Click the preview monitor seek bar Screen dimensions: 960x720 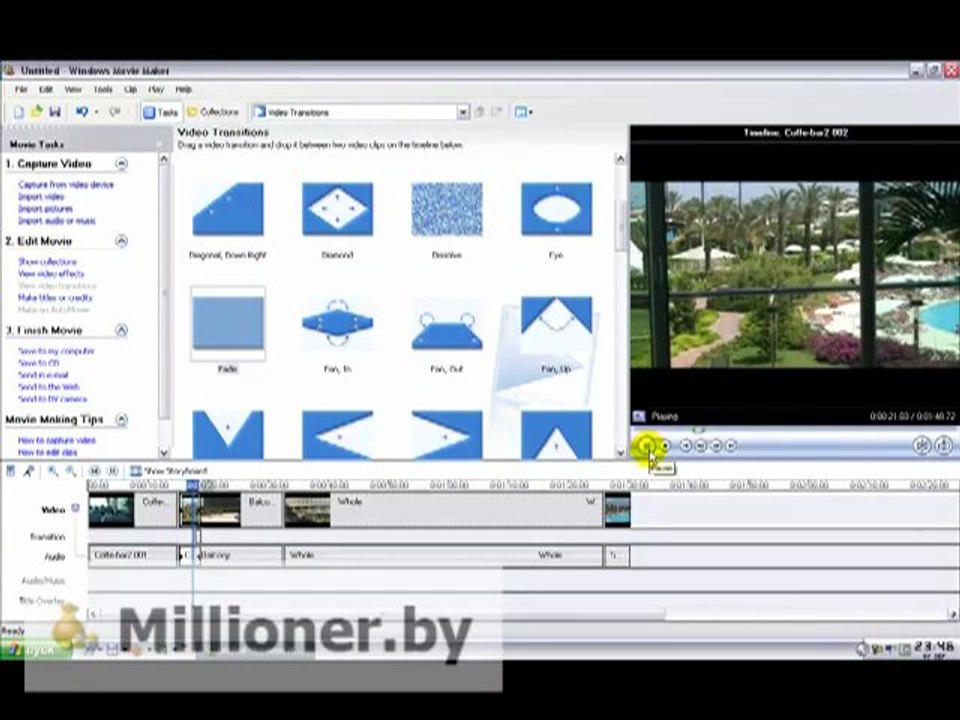click(793, 430)
